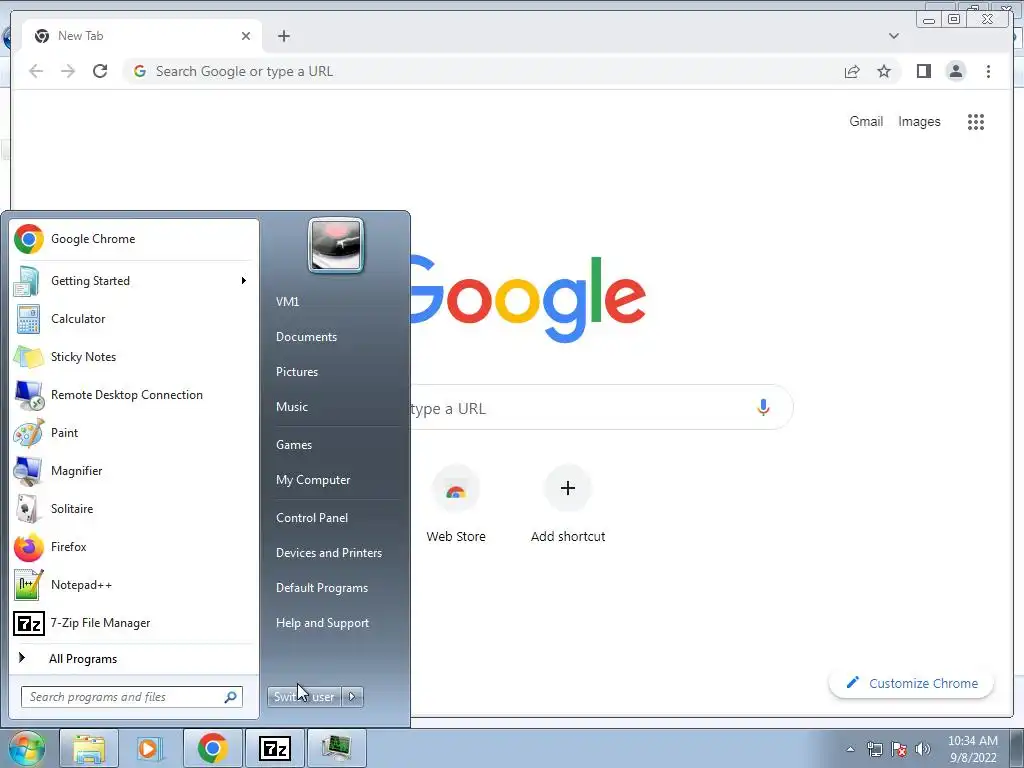Open Magnifier tool
This screenshot has height=768, width=1024.
133,471
